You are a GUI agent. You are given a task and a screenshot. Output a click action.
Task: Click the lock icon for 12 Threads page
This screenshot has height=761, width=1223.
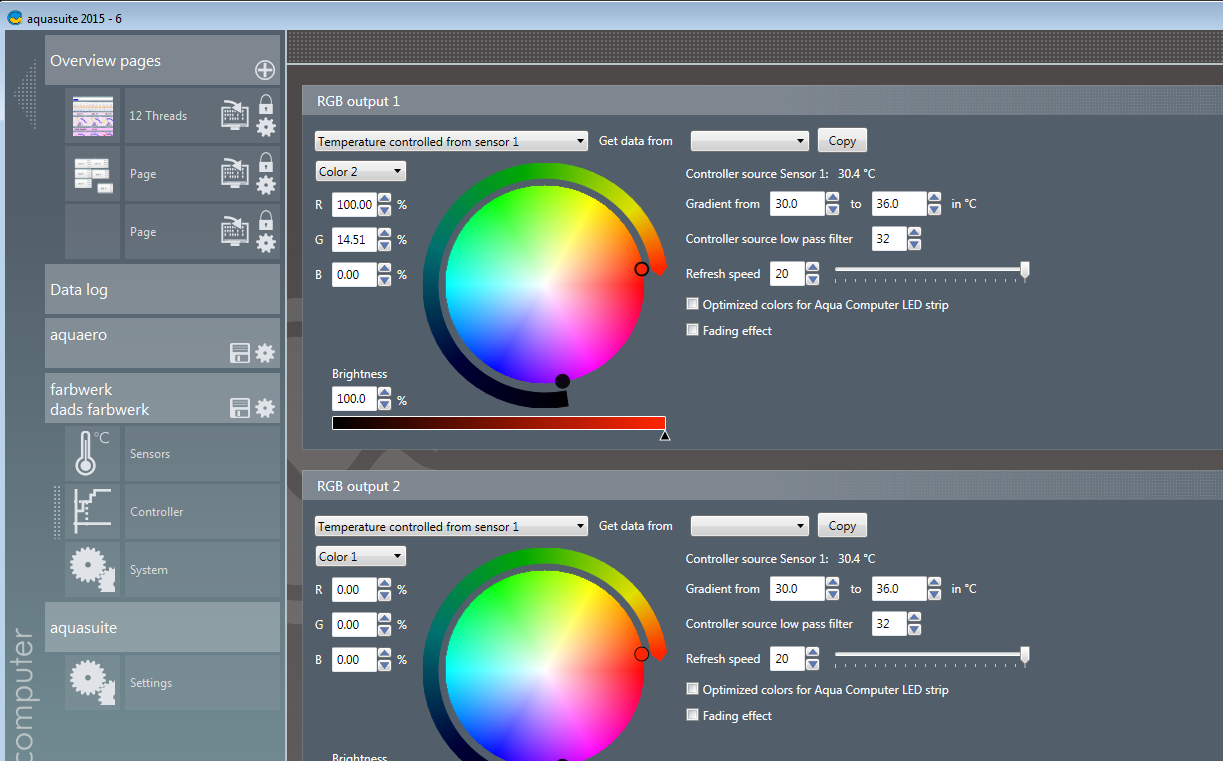(x=266, y=104)
